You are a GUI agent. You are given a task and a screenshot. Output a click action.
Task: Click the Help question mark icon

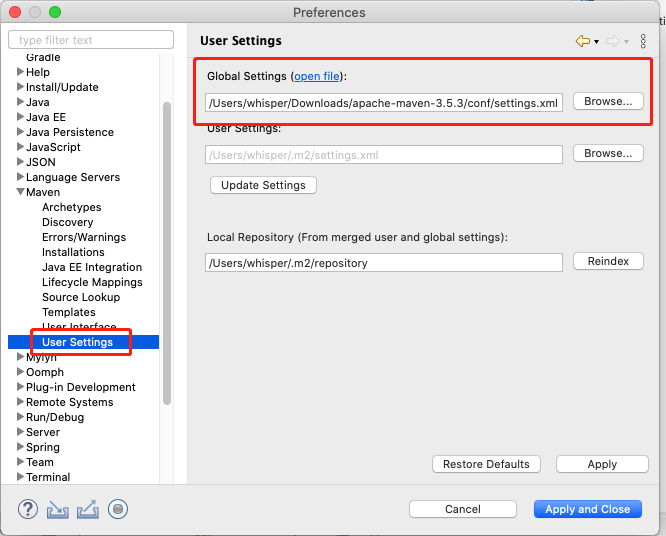28,509
